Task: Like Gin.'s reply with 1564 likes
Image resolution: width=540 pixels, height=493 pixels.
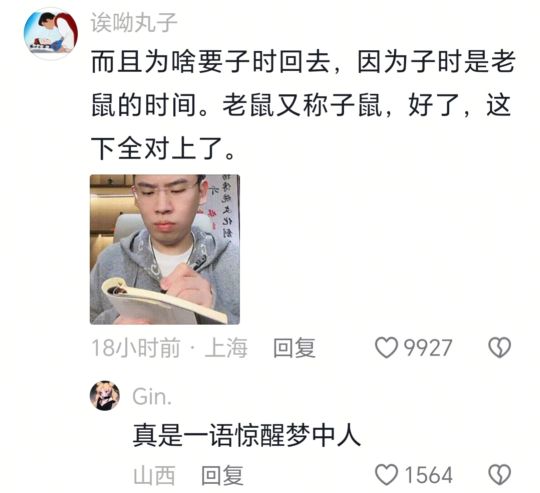Action: tap(386, 475)
